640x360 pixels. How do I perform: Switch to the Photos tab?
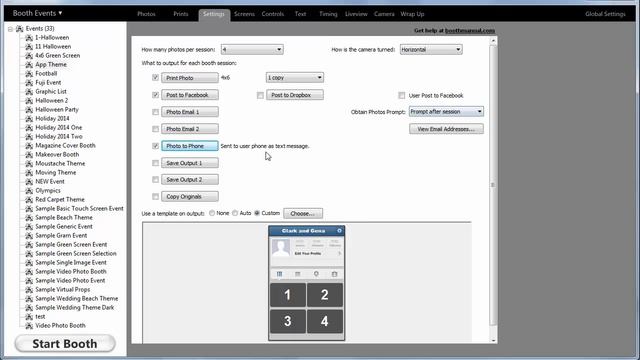[146, 14]
